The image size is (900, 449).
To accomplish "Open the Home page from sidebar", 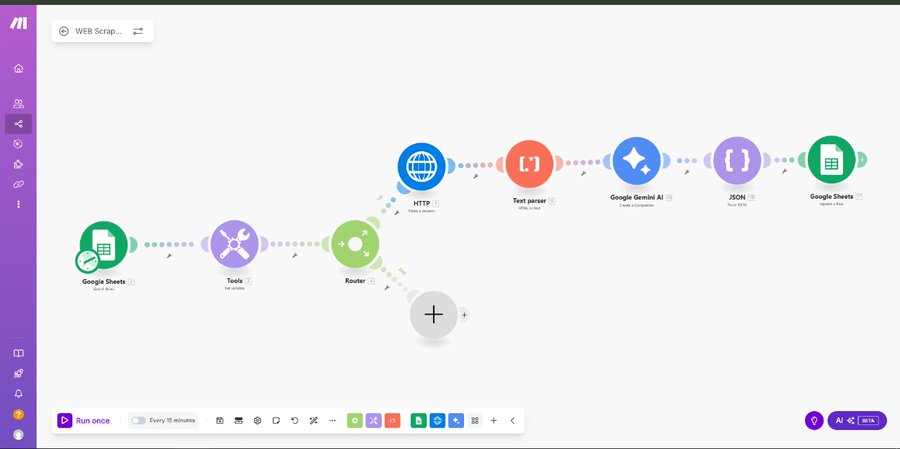I will point(18,68).
